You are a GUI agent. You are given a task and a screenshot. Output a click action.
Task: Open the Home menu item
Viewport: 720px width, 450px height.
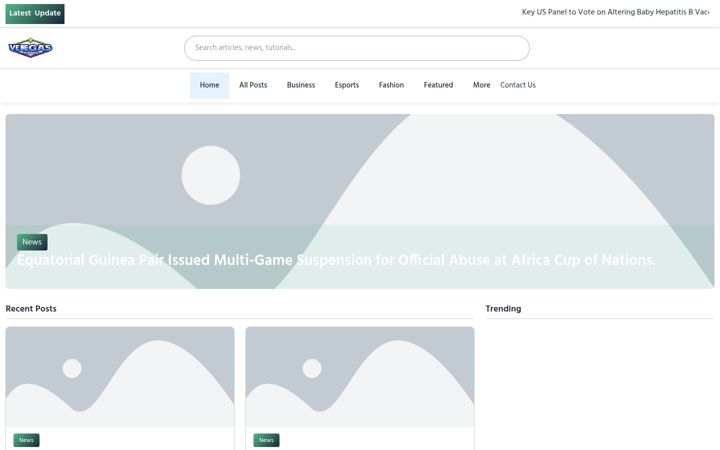(x=209, y=85)
